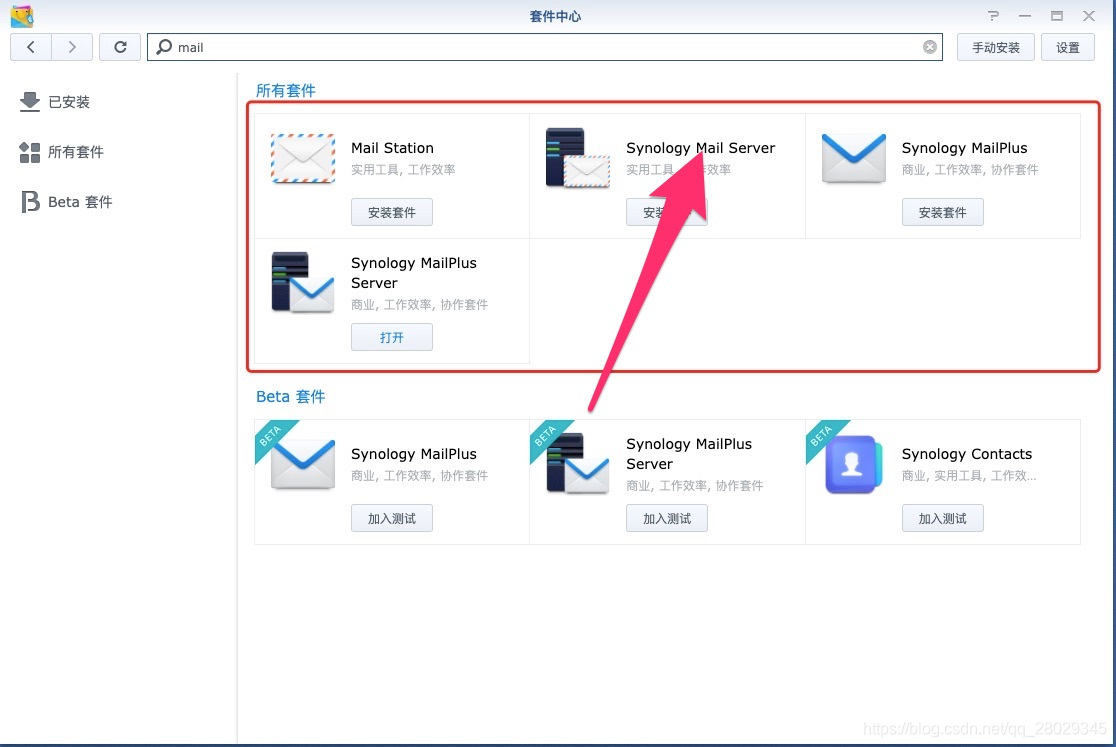Viewport: 1116px width, 747px height.
Task: Go back with the left arrow button
Action: click(x=31, y=47)
